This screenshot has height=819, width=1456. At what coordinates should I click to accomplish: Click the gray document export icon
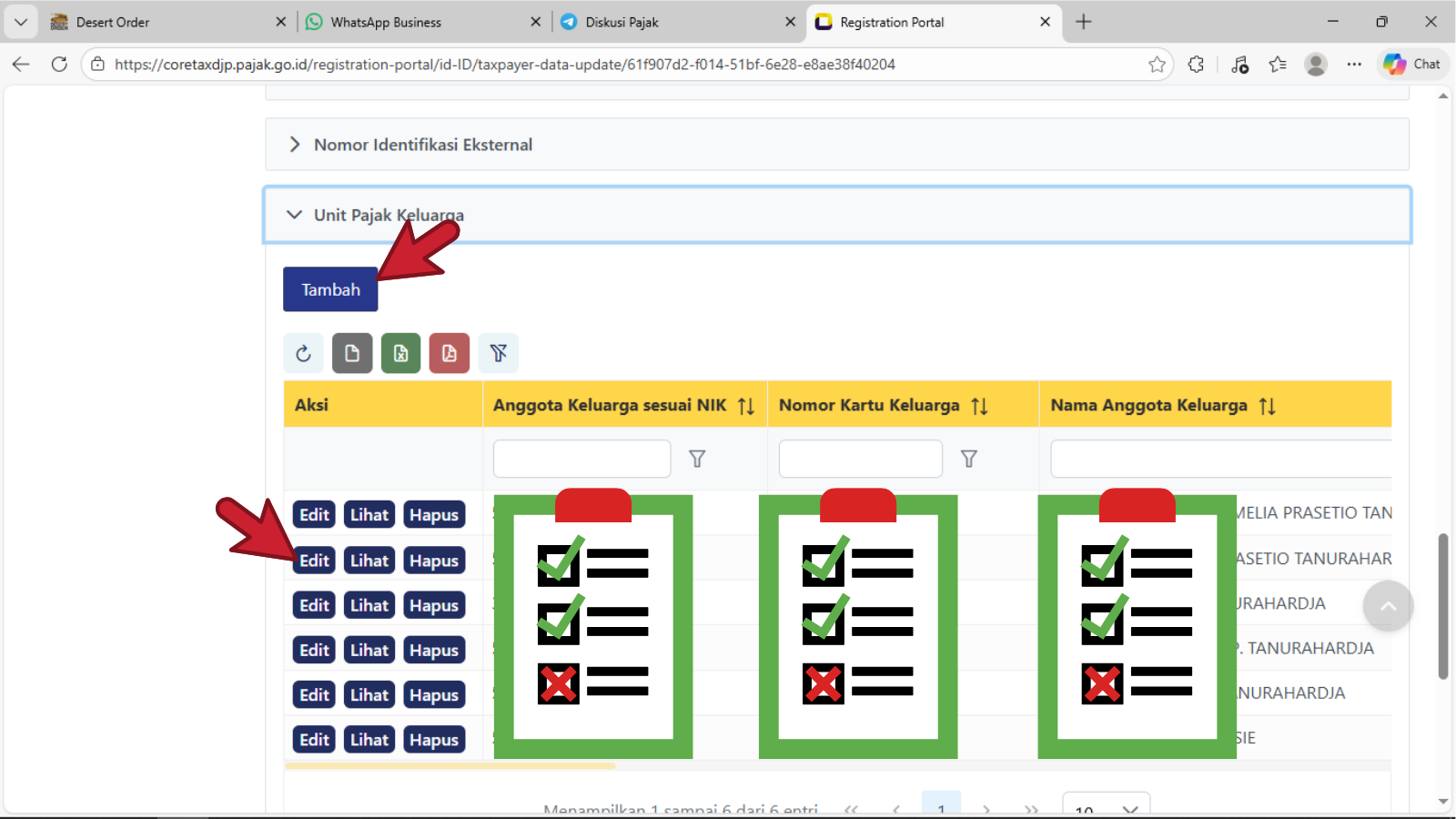(x=352, y=353)
